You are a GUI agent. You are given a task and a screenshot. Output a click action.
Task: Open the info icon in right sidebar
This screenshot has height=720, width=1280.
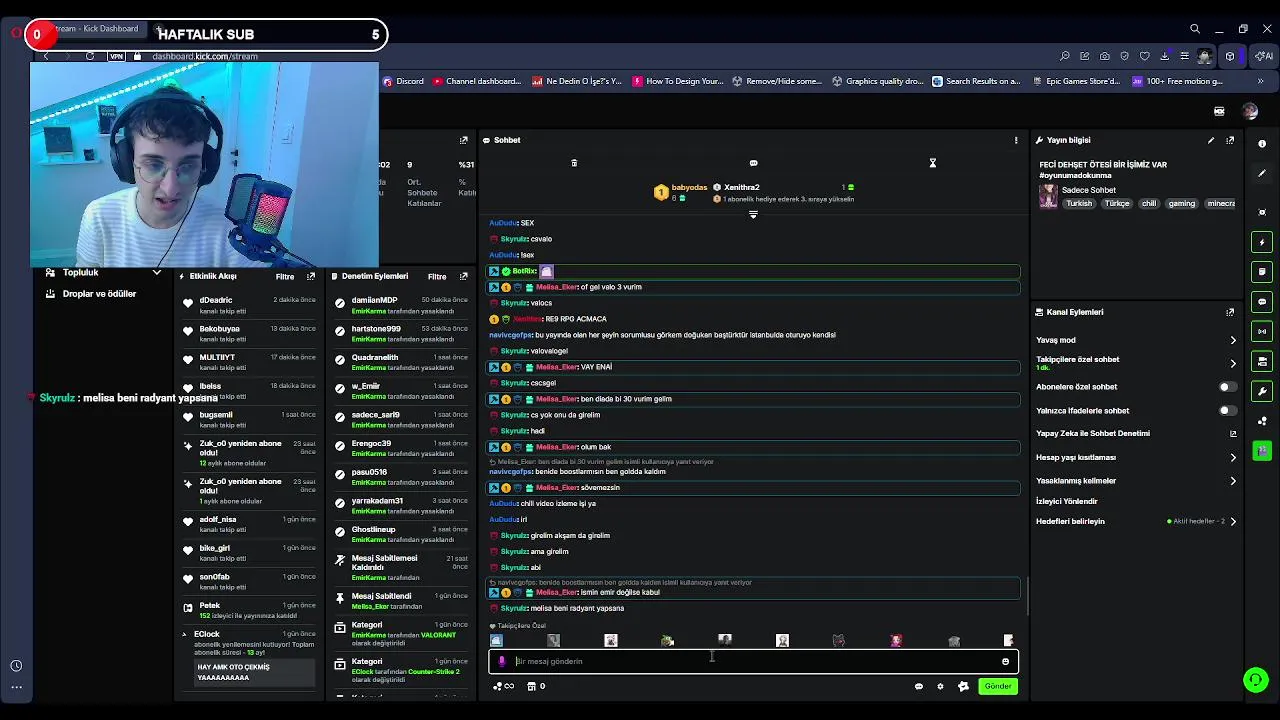click(x=1262, y=144)
